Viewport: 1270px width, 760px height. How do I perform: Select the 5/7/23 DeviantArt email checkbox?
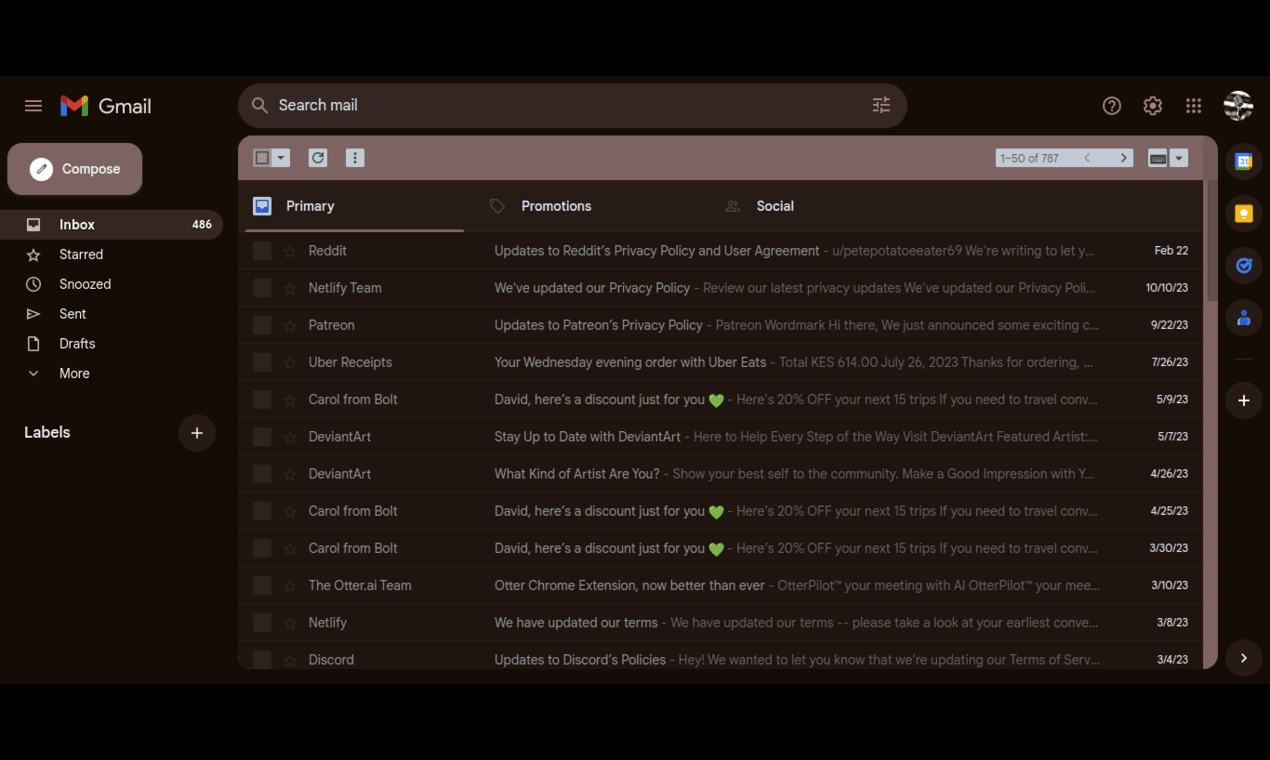262,437
